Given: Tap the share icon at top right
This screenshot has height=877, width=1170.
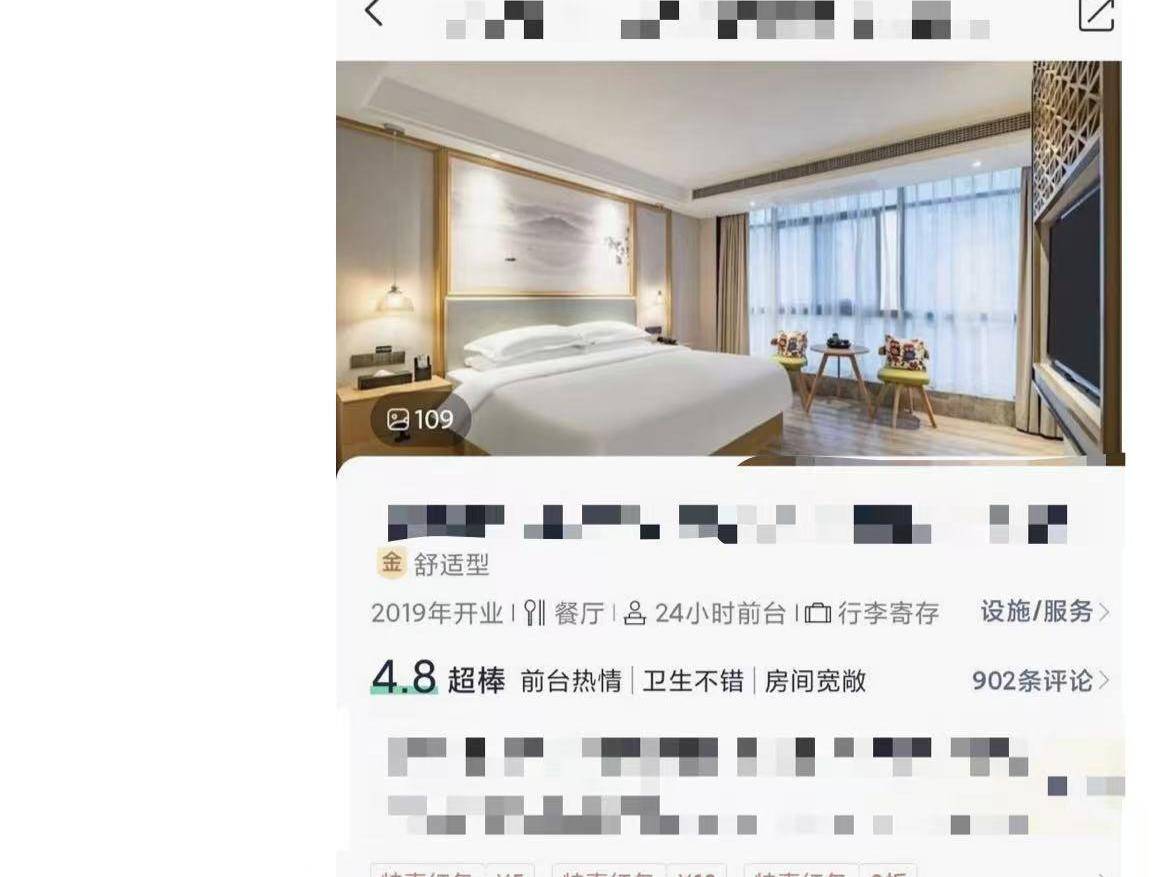Looking at the screenshot, I should tap(1097, 13).
